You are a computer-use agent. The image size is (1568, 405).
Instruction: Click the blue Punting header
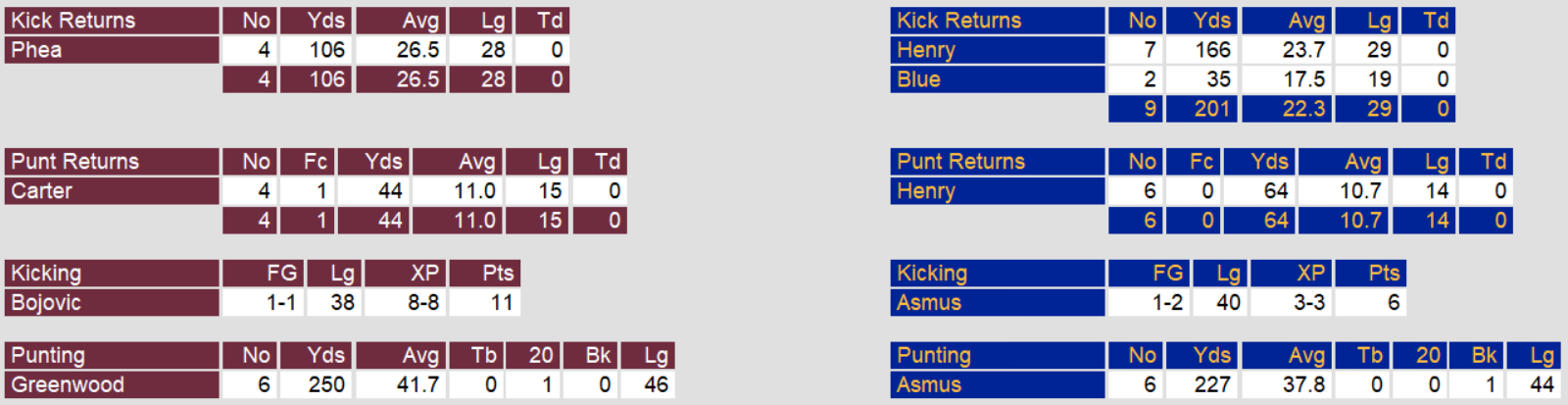[x=934, y=356]
